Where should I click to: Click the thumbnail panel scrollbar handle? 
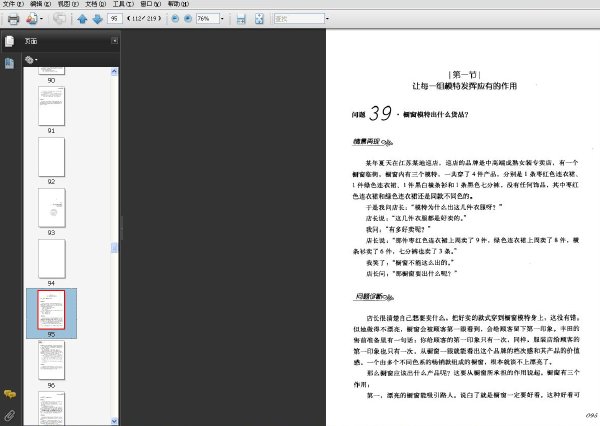coord(114,248)
